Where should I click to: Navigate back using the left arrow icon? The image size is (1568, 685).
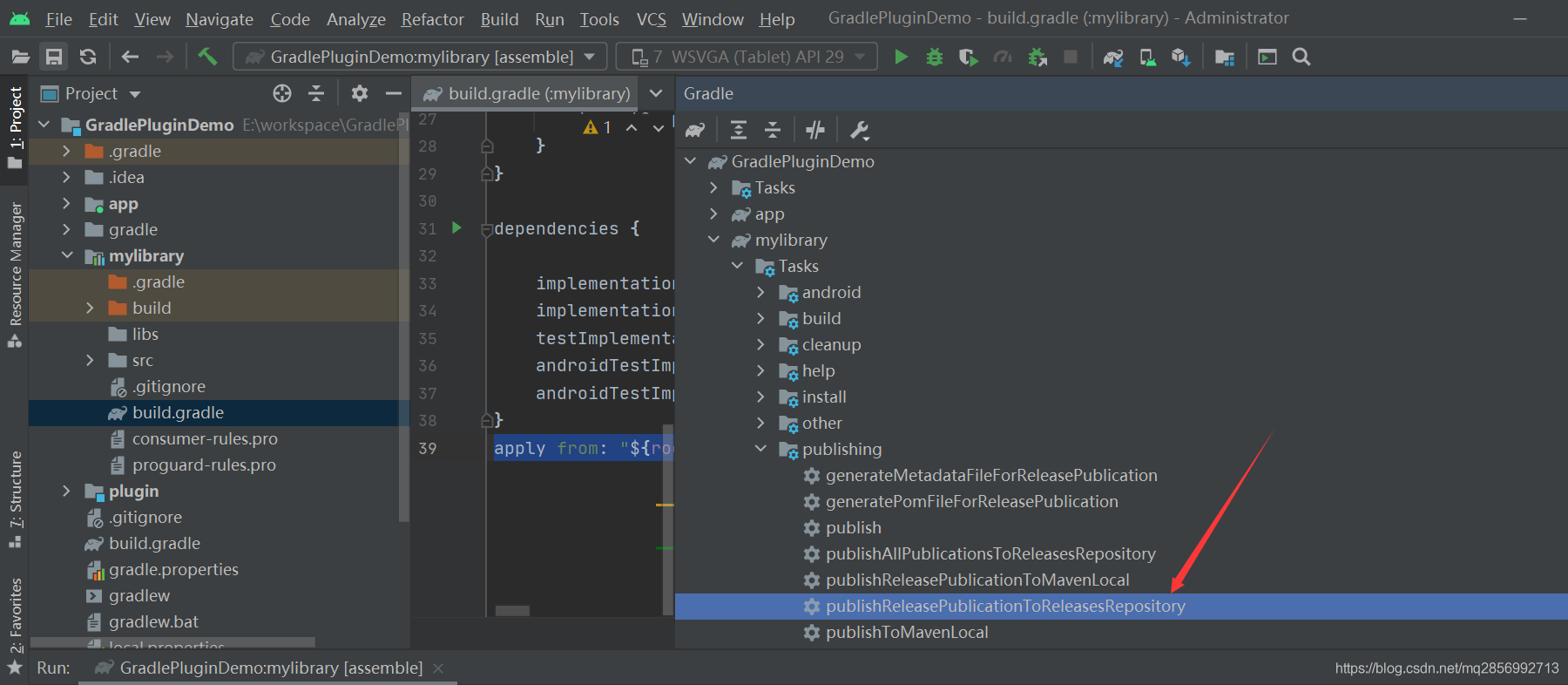click(x=130, y=58)
